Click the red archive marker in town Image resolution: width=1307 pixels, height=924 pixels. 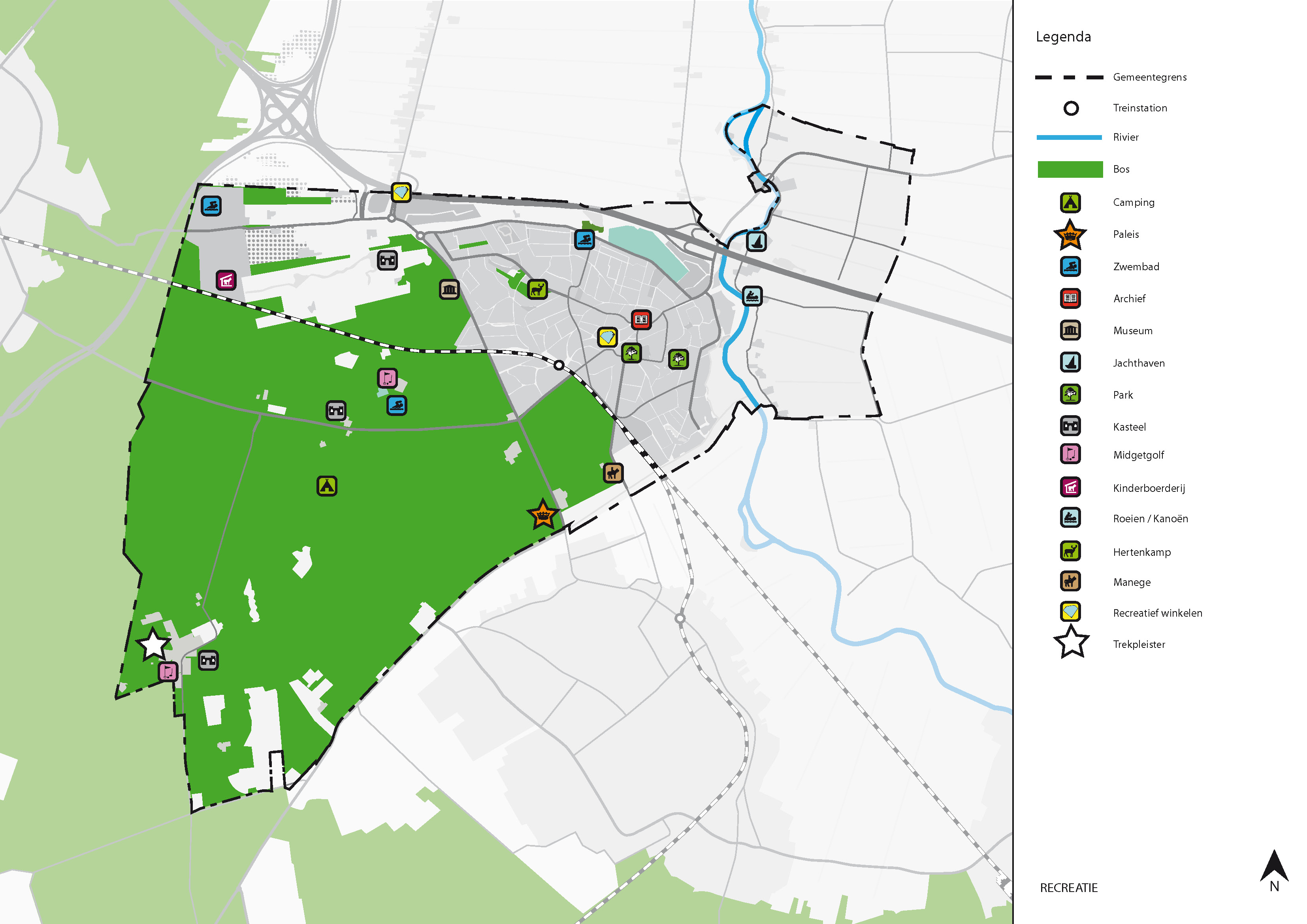tap(641, 319)
